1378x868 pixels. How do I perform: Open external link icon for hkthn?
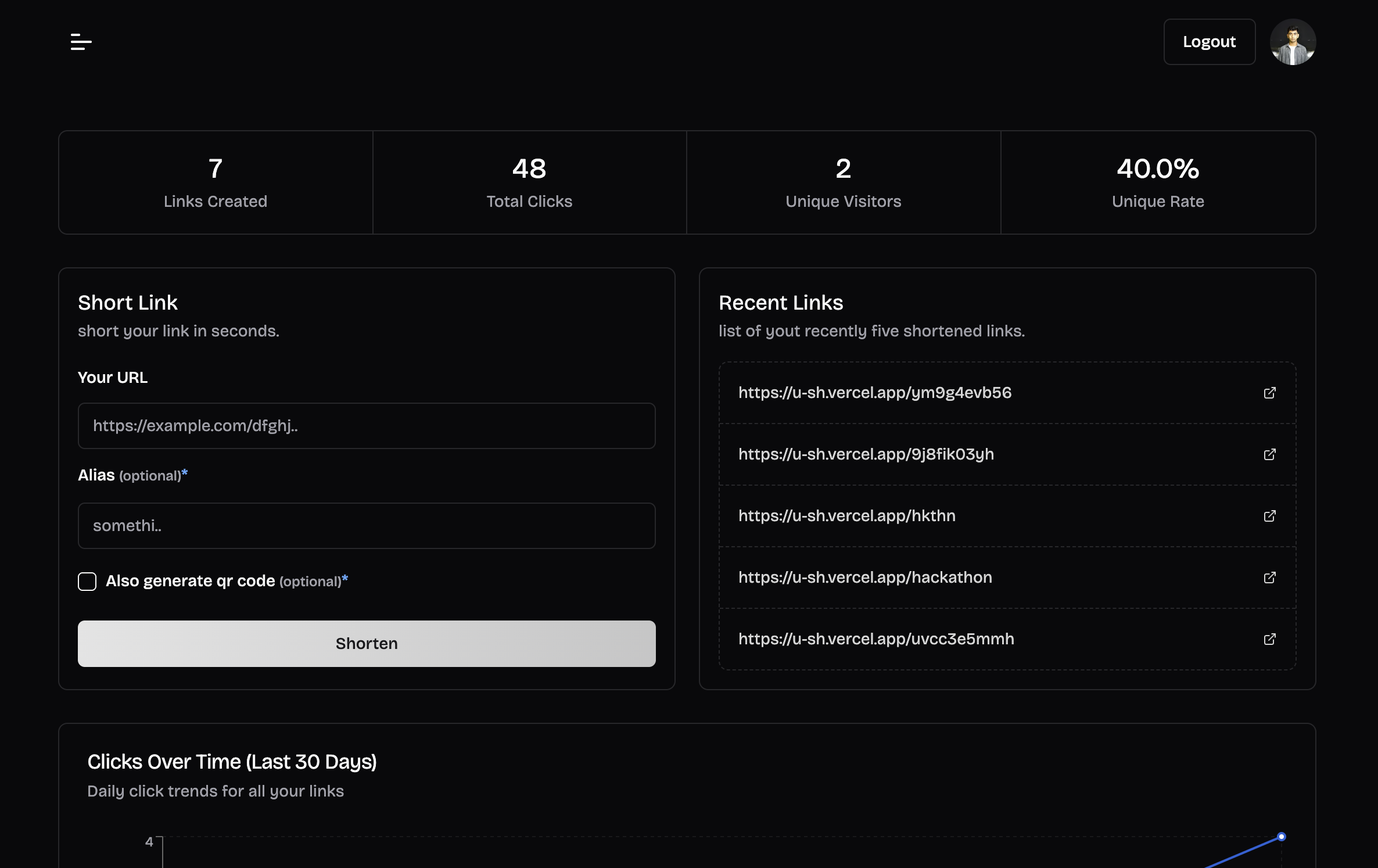pyautogui.click(x=1270, y=516)
